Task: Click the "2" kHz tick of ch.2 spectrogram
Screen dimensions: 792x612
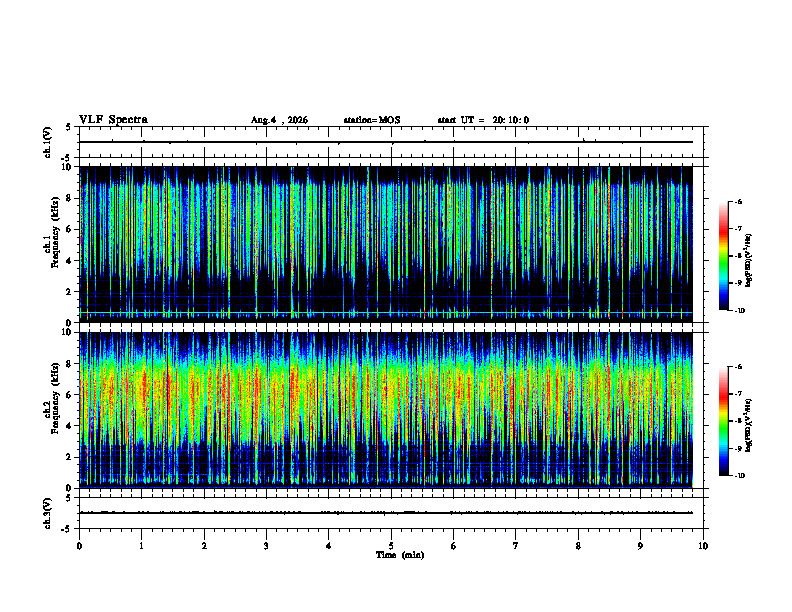Action: point(69,457)
